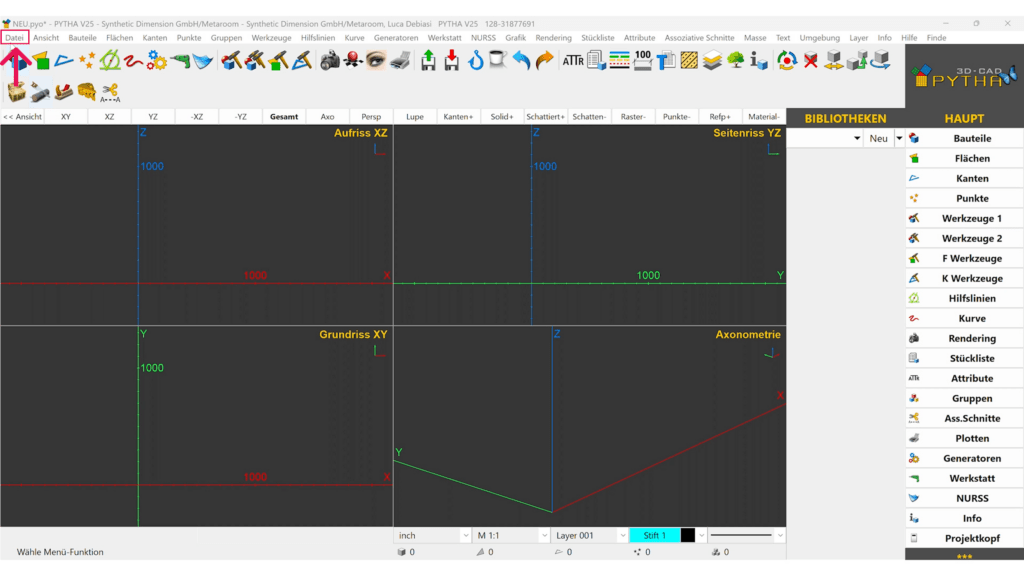Click the blue triangle Kanten toolbar icon
Image resolution: width=1024 pixels, height=576 pixels.
(64, 61)
